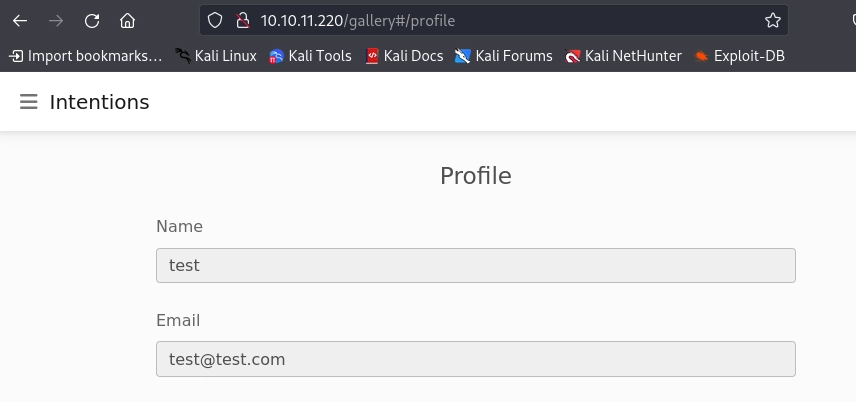Viewport: 856px width, 402px height.
Task: Open the Kali NetHunter bookmark
Action: 623,56
